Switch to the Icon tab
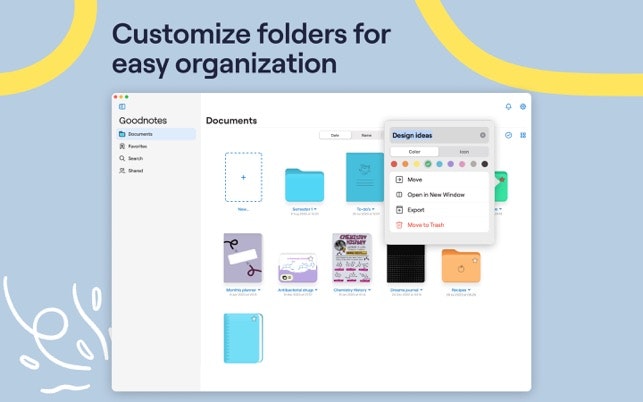643x402 pixels. point(464,152)
